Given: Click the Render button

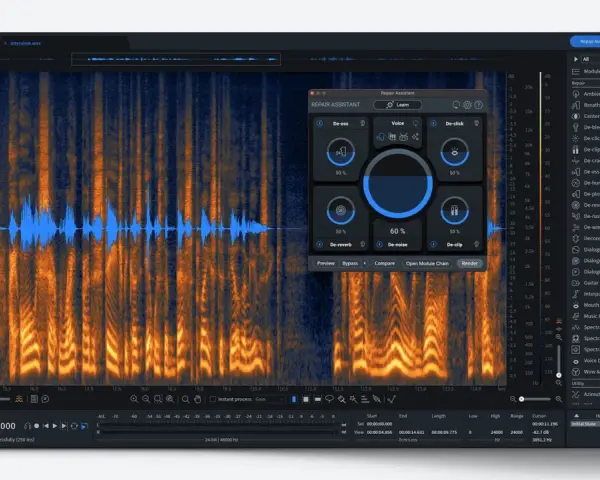Looking at the screenshot, I should 470,263.
